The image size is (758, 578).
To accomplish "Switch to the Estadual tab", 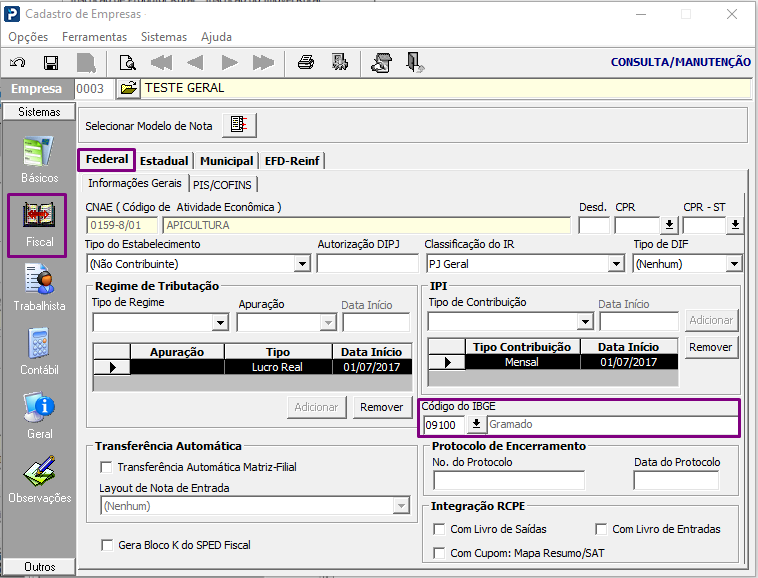I will (164, 161).
